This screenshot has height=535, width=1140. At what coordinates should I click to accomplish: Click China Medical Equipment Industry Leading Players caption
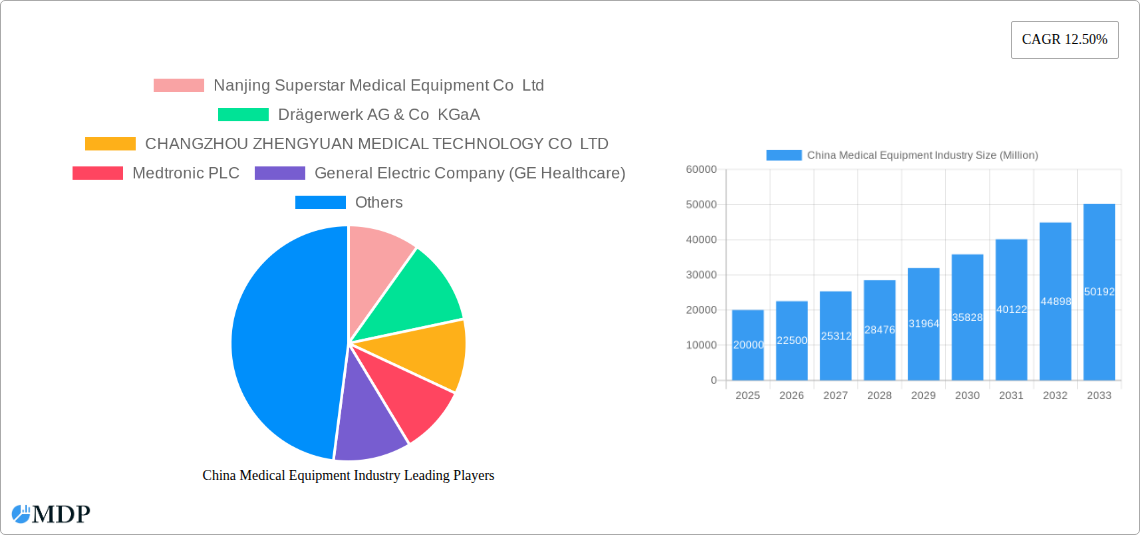coord(348,475)
